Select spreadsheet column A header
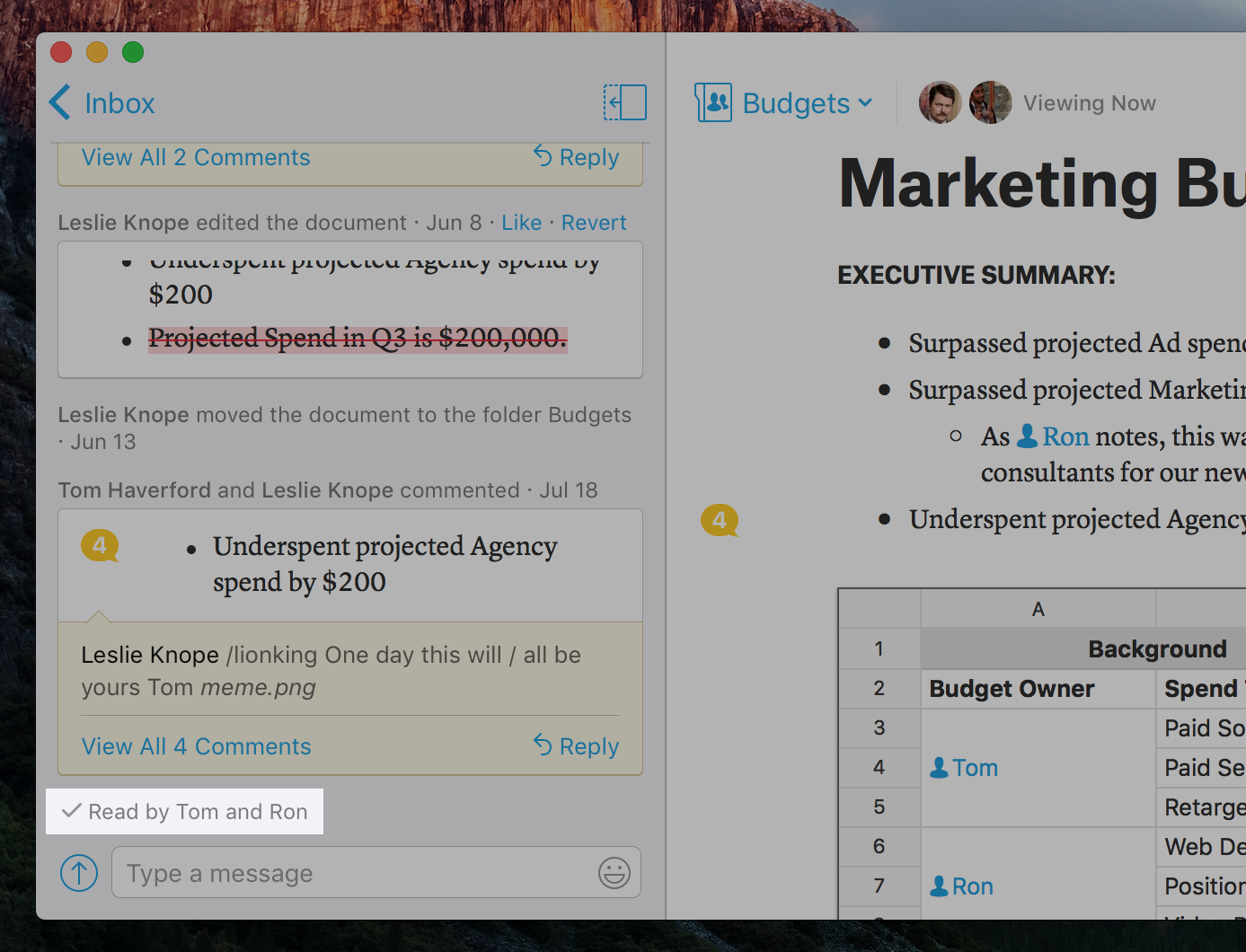The width and height of the screenshot is (1246, 952). point(1038,609)
